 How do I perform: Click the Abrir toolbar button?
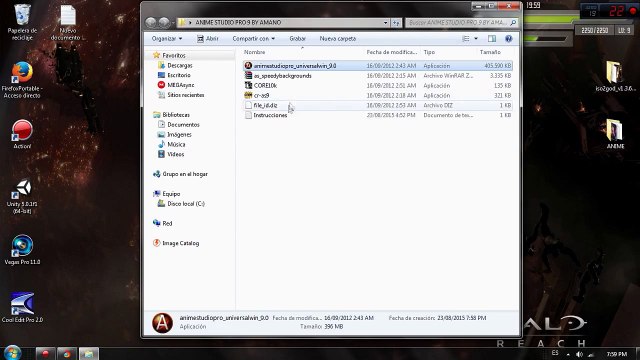(208, 38)
